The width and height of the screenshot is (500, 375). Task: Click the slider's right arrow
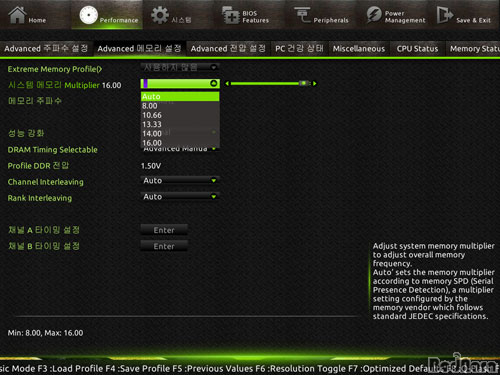tap(314, 83)
